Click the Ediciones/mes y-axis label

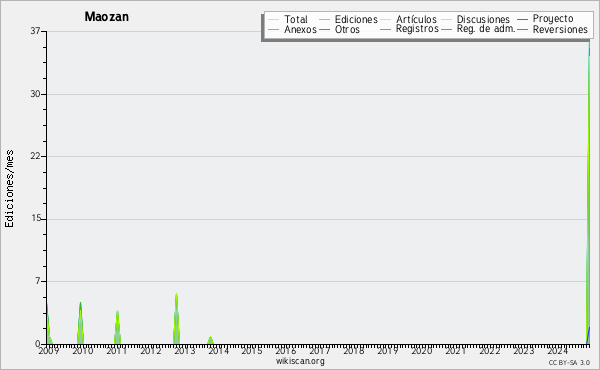pos(9,189)
